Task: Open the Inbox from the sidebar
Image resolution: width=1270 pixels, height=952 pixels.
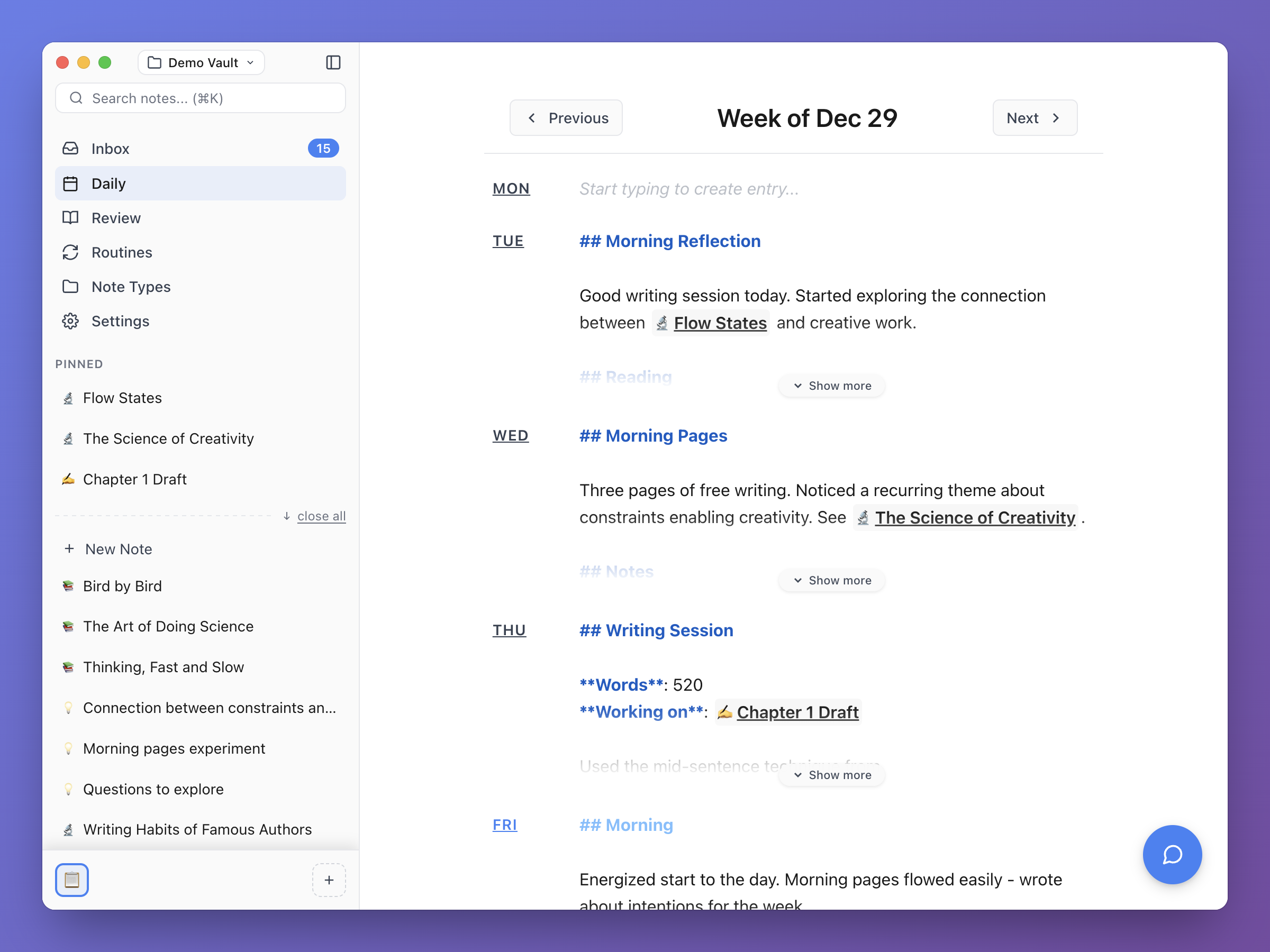Action: click(110, 148)
